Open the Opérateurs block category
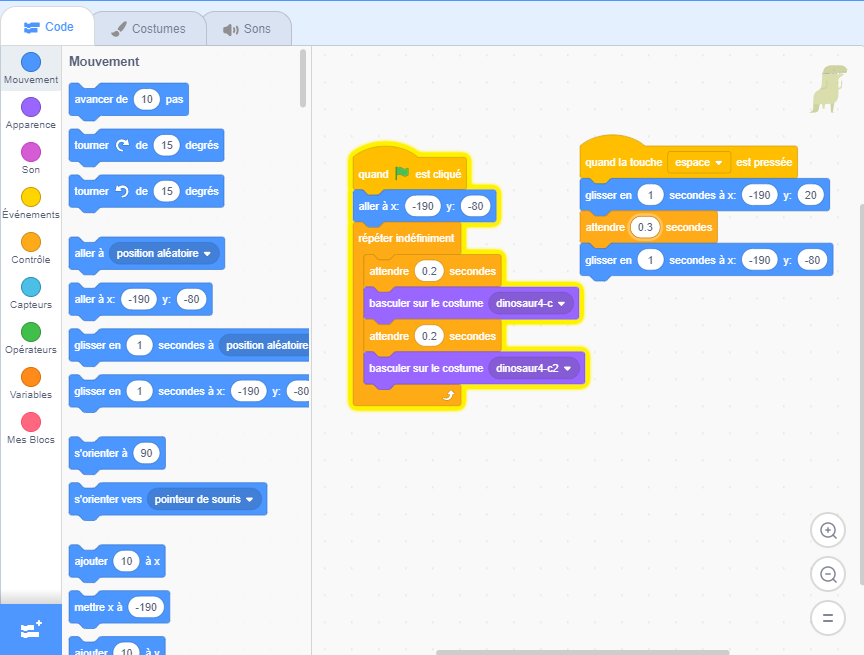This screenshot has width=864, height=655. tap(31, 333)
